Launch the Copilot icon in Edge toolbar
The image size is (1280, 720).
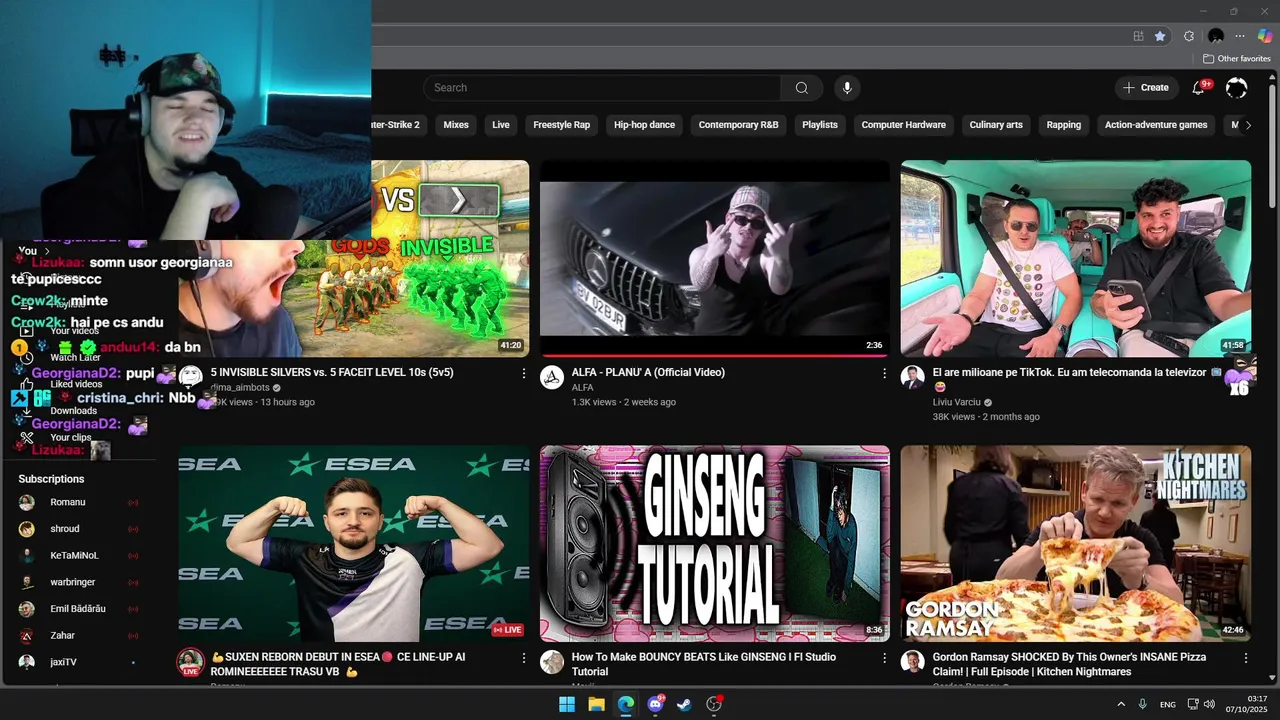tap(1265, 36)
